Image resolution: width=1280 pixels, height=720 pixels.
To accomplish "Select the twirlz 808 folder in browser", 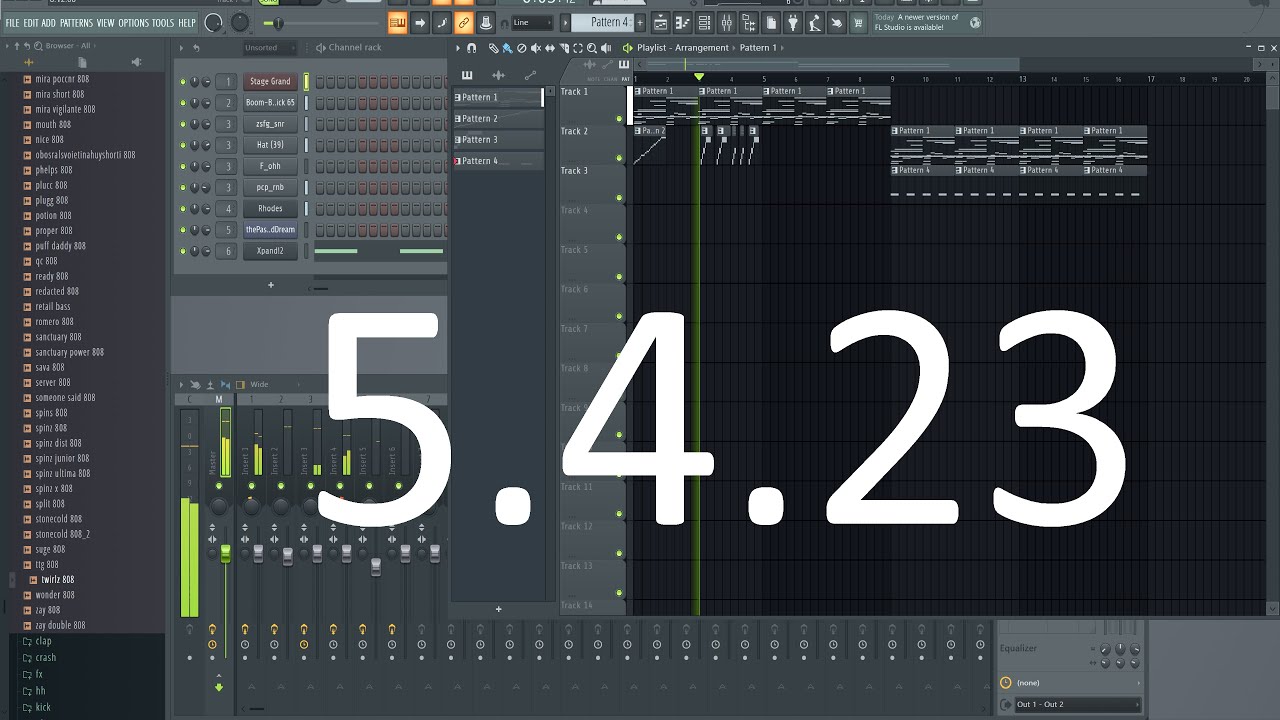I will coord(57,580).
